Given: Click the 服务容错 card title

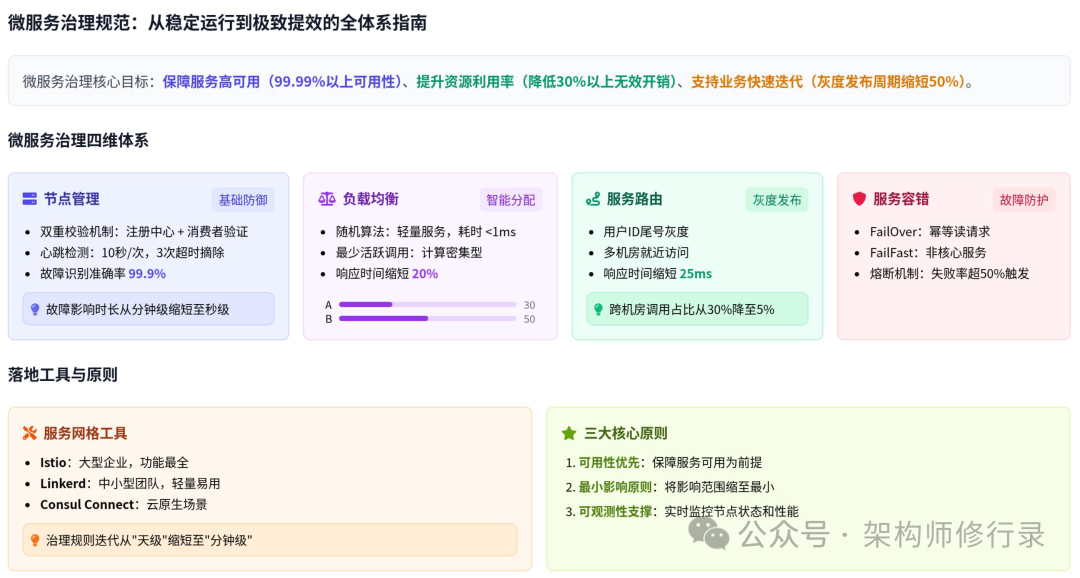Looking at the screenshot, I should click(x=901, y=199).
